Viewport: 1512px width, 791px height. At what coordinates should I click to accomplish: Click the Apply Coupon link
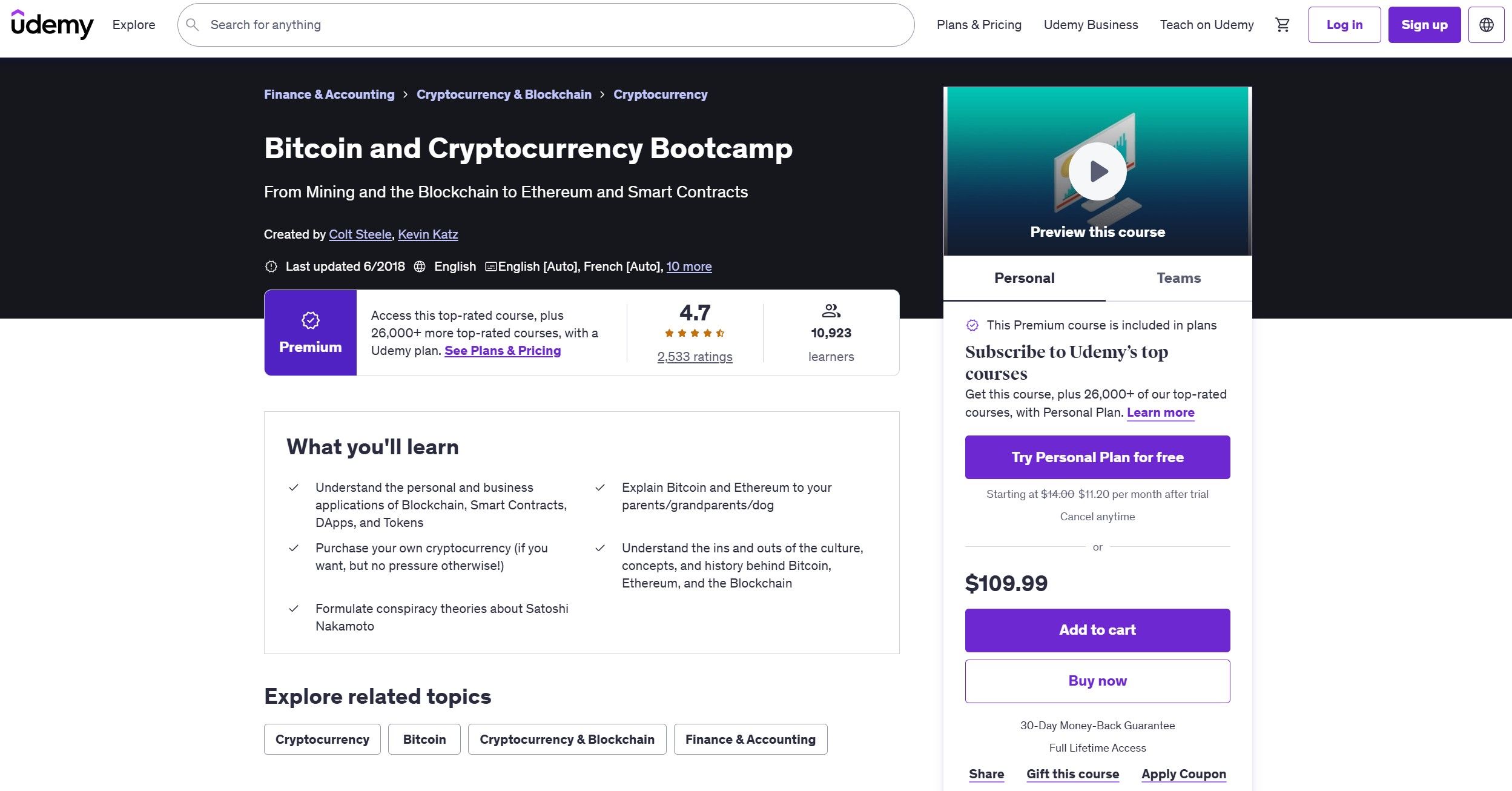point(1183,774)
